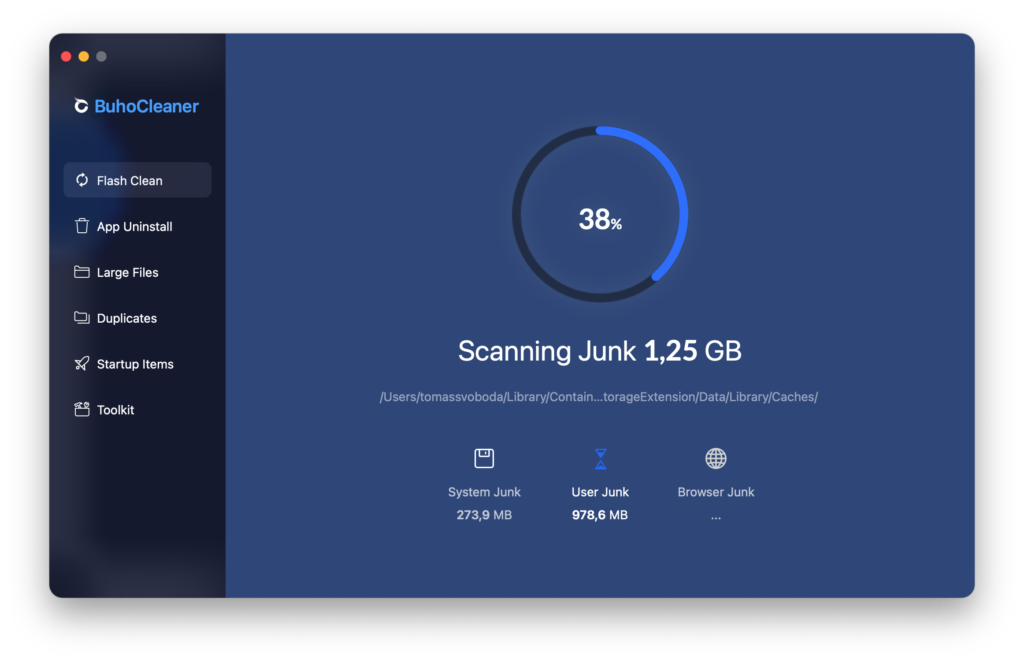The image size is (1024, 663).
Task: Click the Large Files folder icon
Action: pos(82,272)
